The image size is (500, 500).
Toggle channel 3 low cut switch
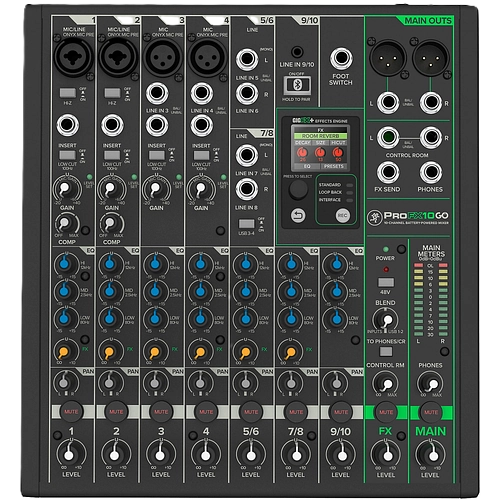(x=157, y=155)
